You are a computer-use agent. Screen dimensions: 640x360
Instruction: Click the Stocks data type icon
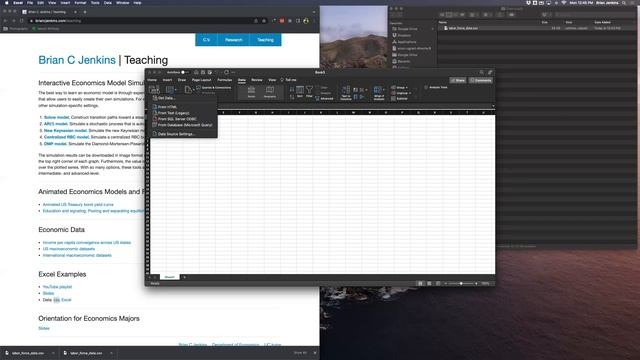click(251, 92)
